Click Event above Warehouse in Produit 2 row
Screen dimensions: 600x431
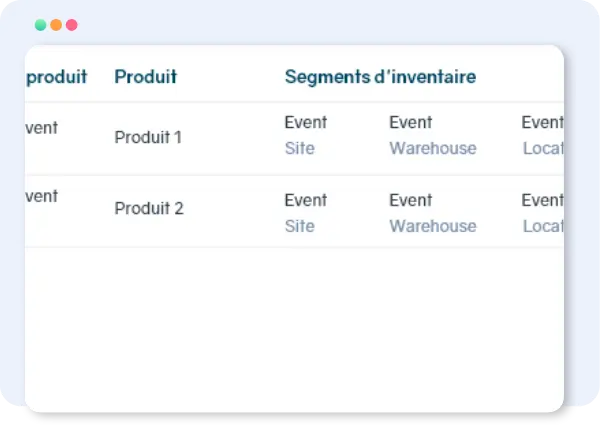pyautogui.click(x=410, y=200)
